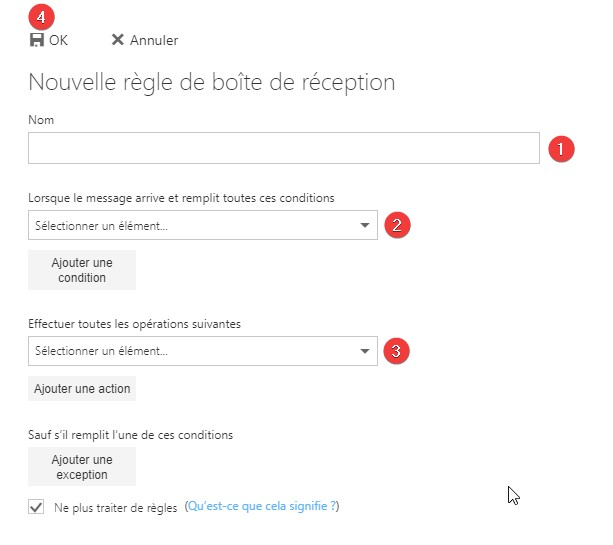The image size is (613, 545).
Task: Click the red badge numbered 2
Action: 396,224
